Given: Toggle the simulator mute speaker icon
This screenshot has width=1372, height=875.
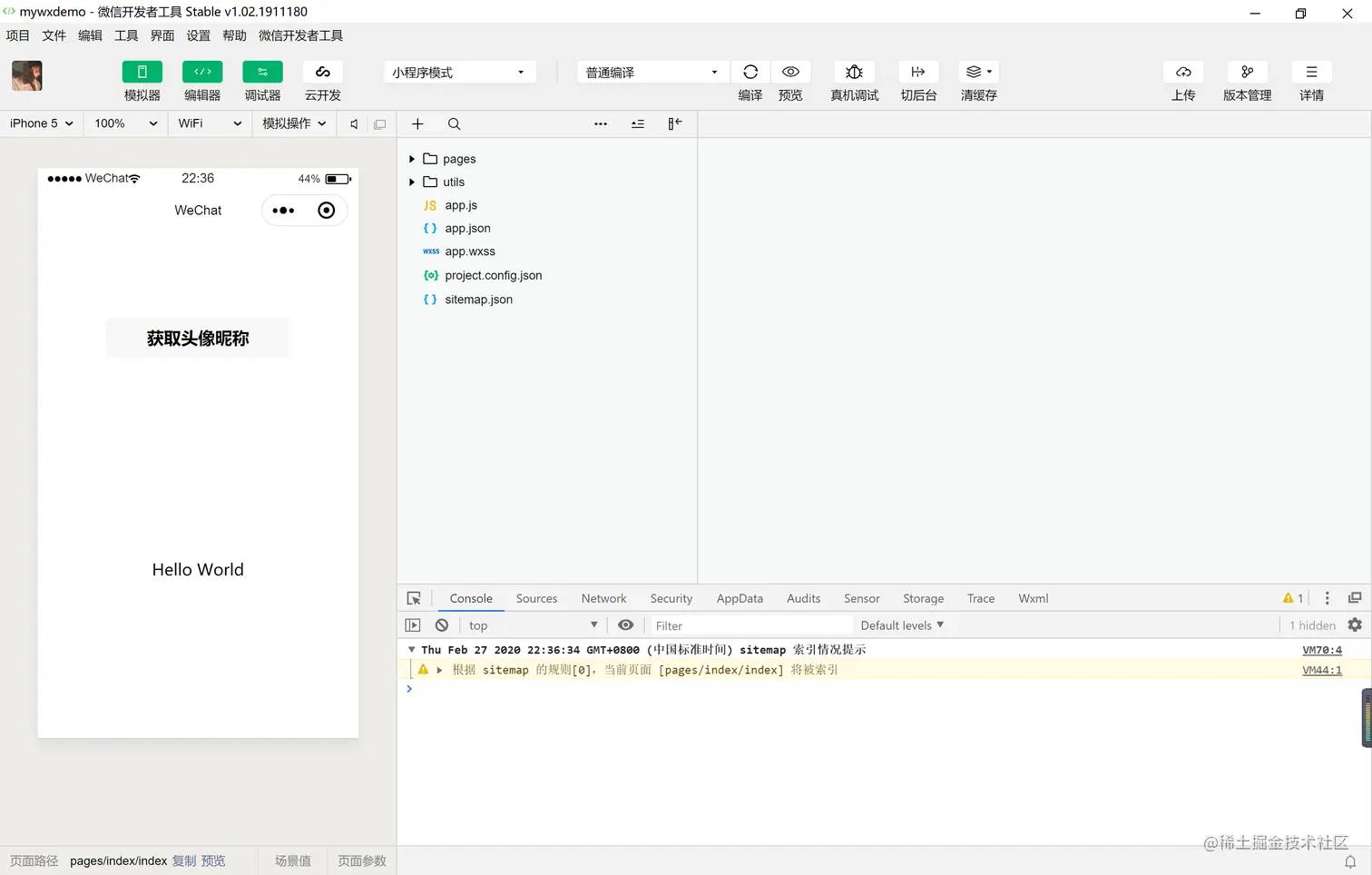Looking at the screenshot, I should 354,124.
